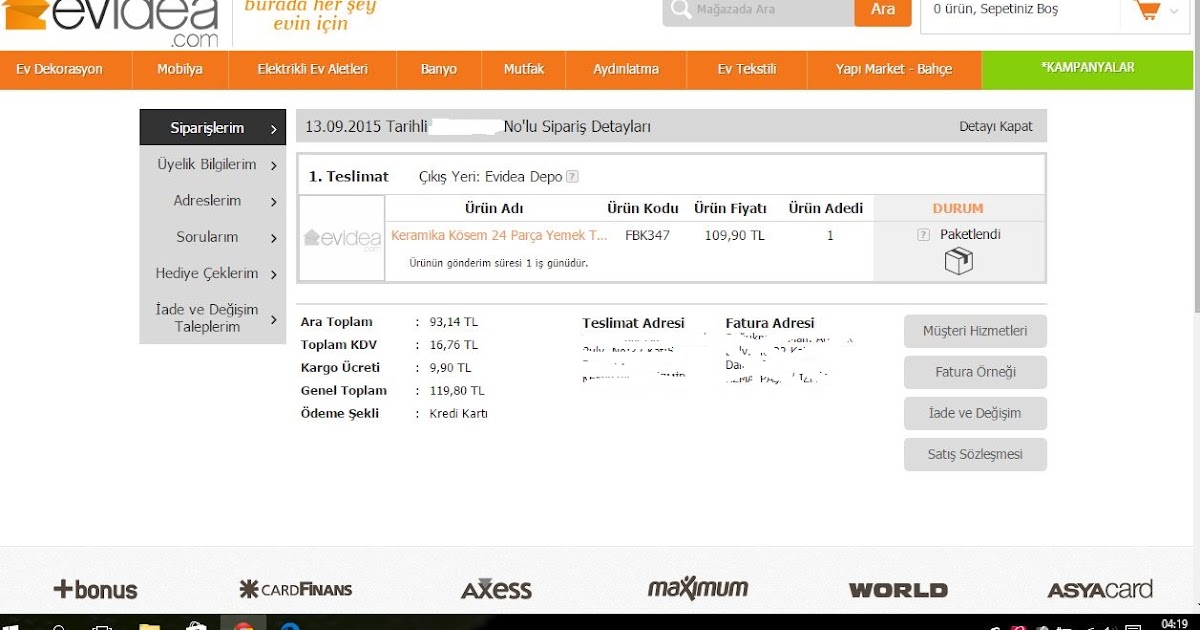The width and height of the screenshot is (1200, 630).
Task: Expand the cart dropdown arrow
Action: tap(1174, 12)
